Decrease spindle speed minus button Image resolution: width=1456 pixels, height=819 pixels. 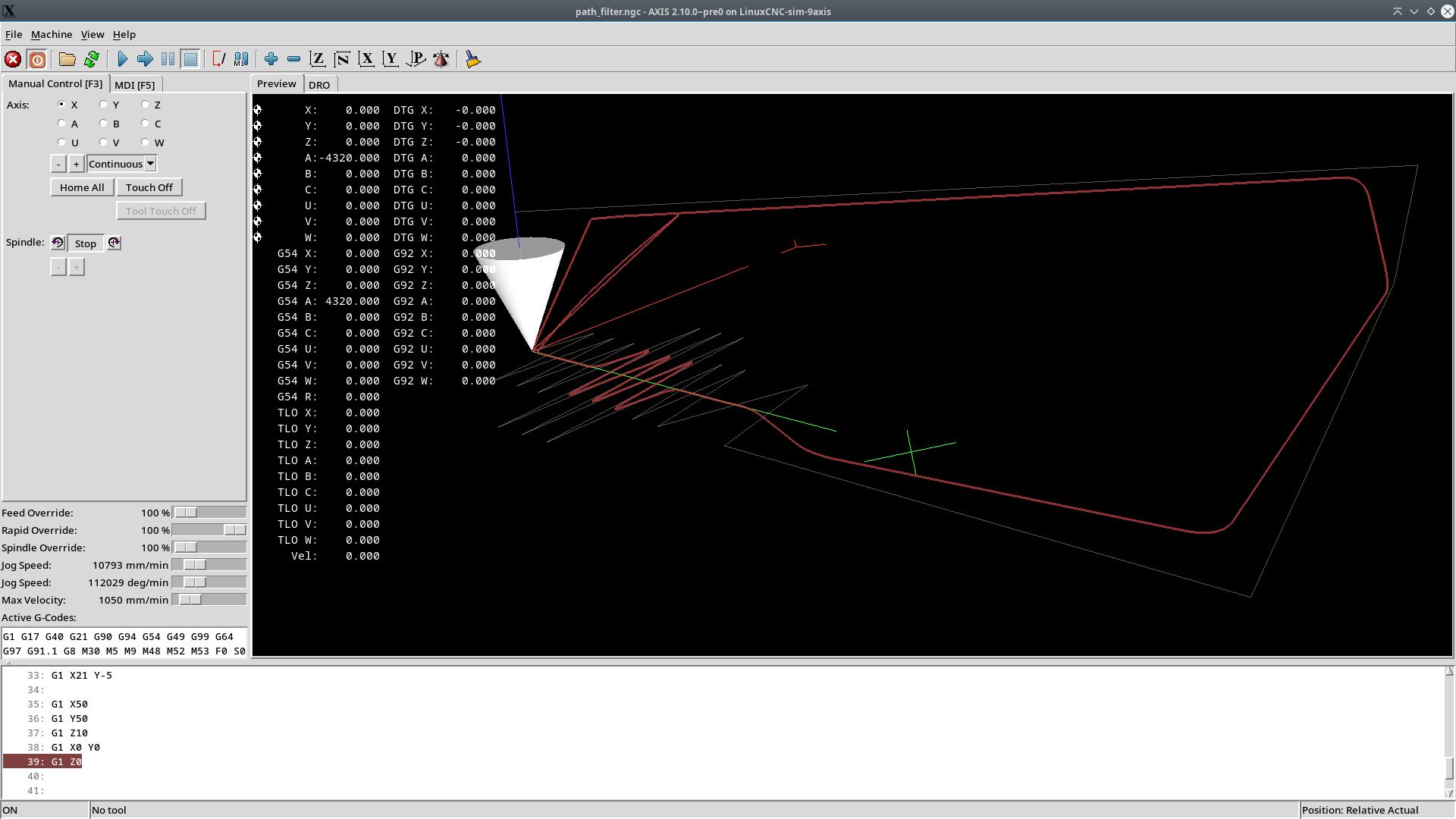[x=58, y=267]
